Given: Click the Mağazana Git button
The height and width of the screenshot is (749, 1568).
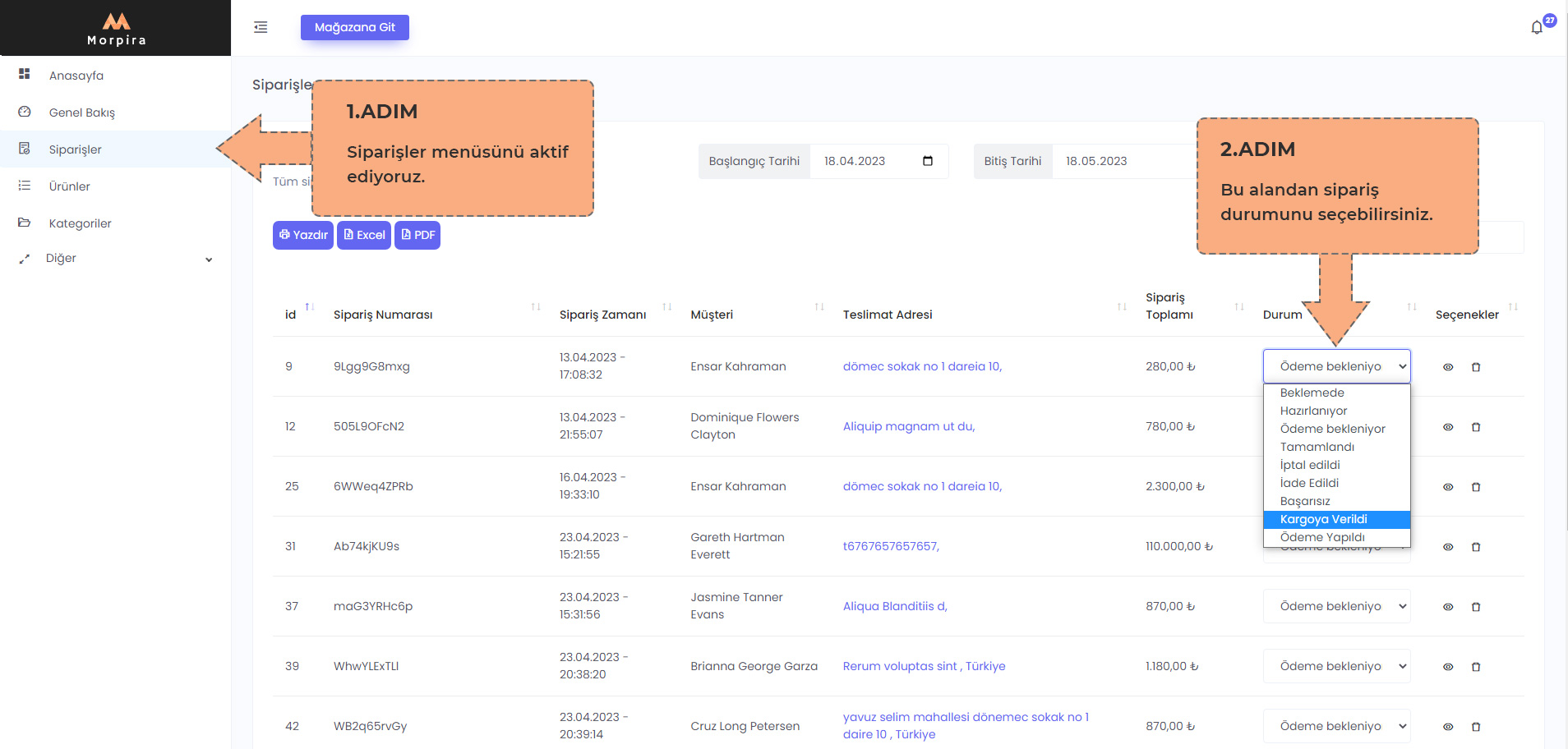Looking at the screenshot, I should [355, 27].
